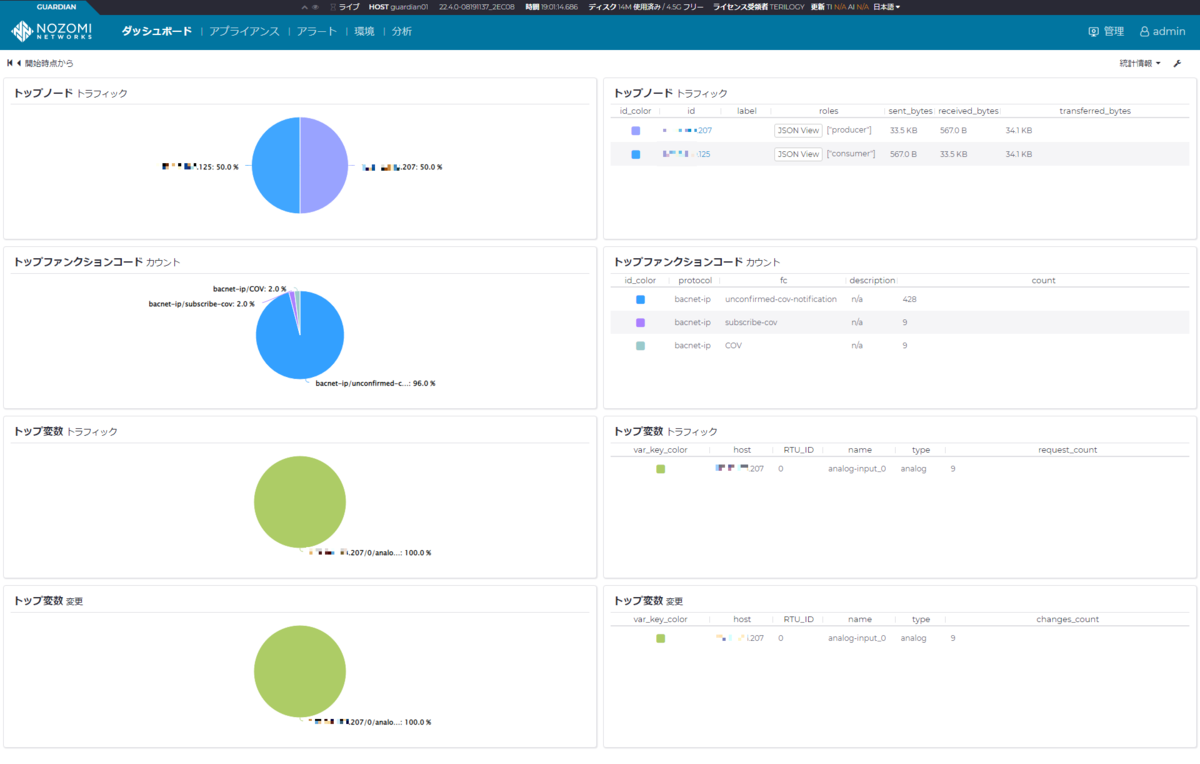The width and height of the screenshot is (1200, 764).
Task: Click analog-input_0 in トップ変数 トラフィック table
Action: 857,468
